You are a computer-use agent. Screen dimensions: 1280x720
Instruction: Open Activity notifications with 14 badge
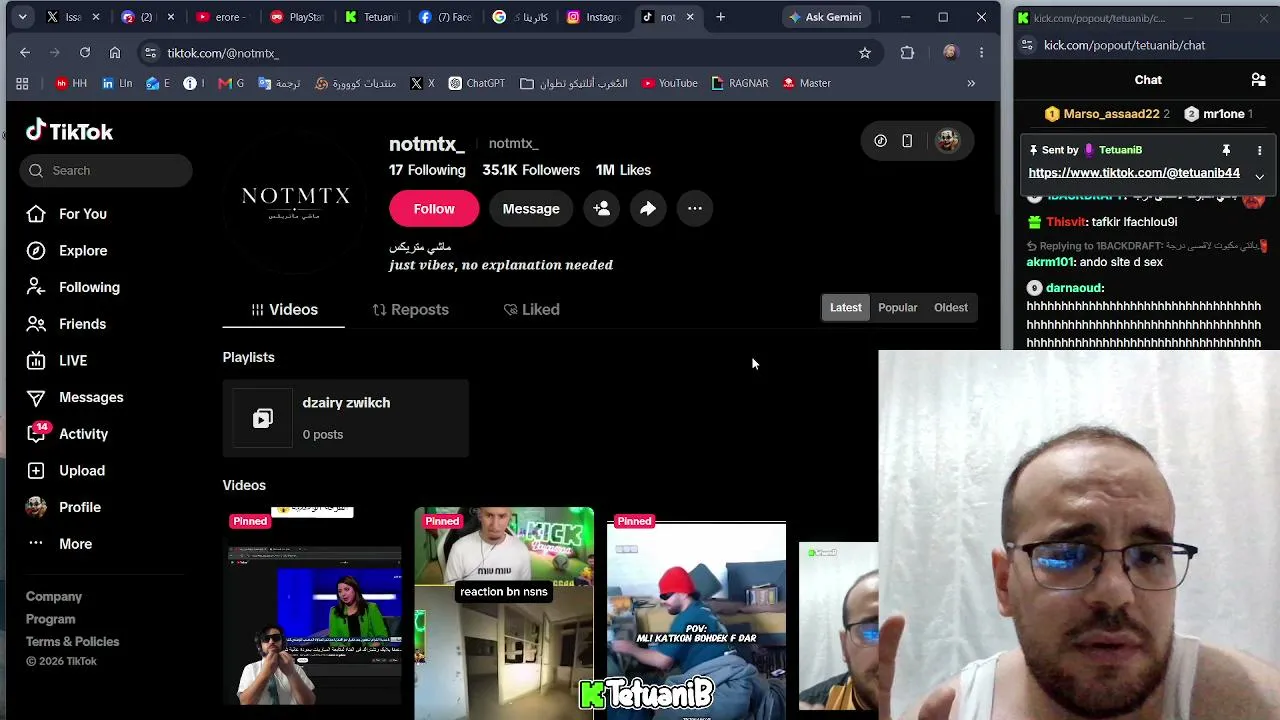coord(67,434)
